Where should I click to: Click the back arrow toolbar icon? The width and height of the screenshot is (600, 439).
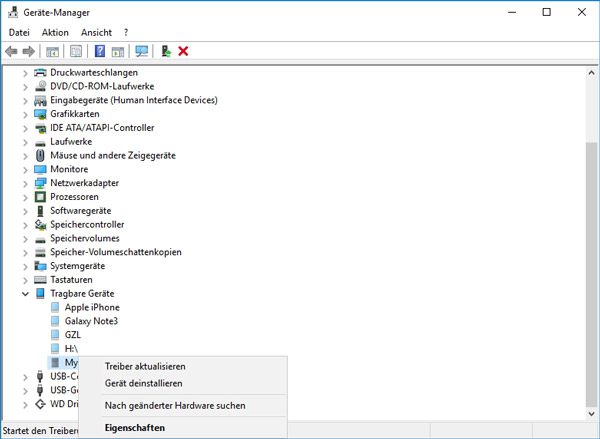coord(12,51)
